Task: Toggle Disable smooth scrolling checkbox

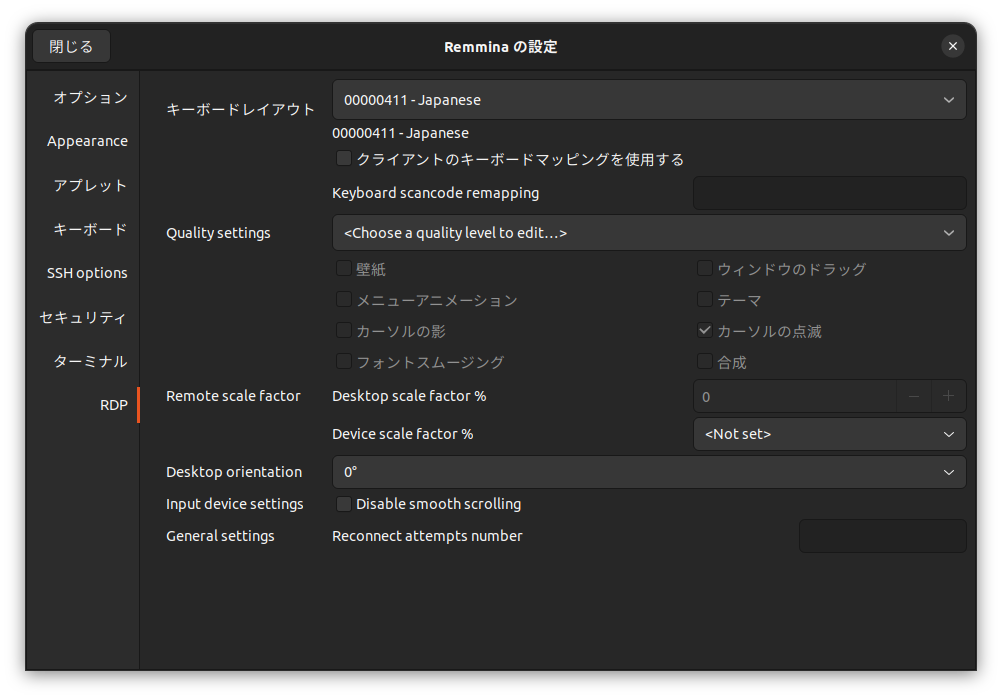Action: pos(344,504)
